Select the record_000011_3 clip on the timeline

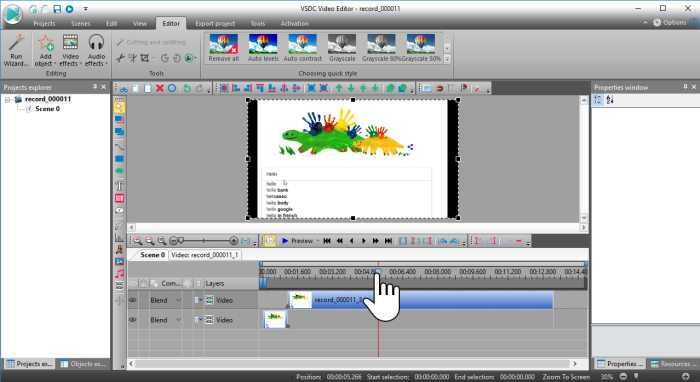pos(420,300)
